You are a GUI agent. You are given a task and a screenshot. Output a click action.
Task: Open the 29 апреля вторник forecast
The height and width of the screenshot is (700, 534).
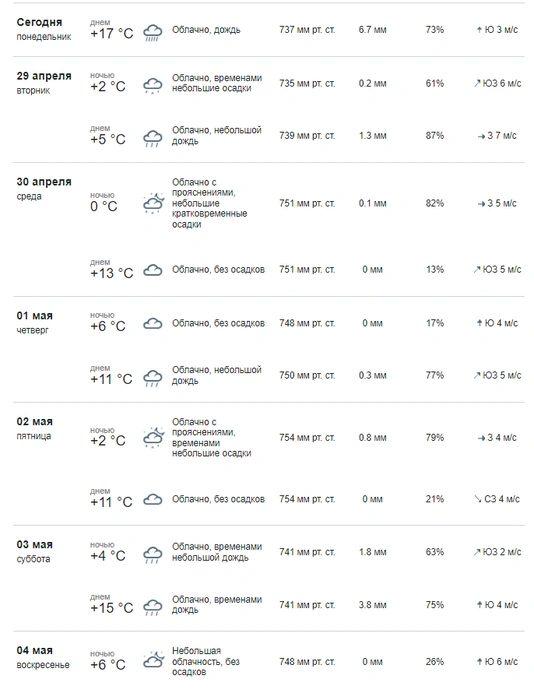point(44,83)
